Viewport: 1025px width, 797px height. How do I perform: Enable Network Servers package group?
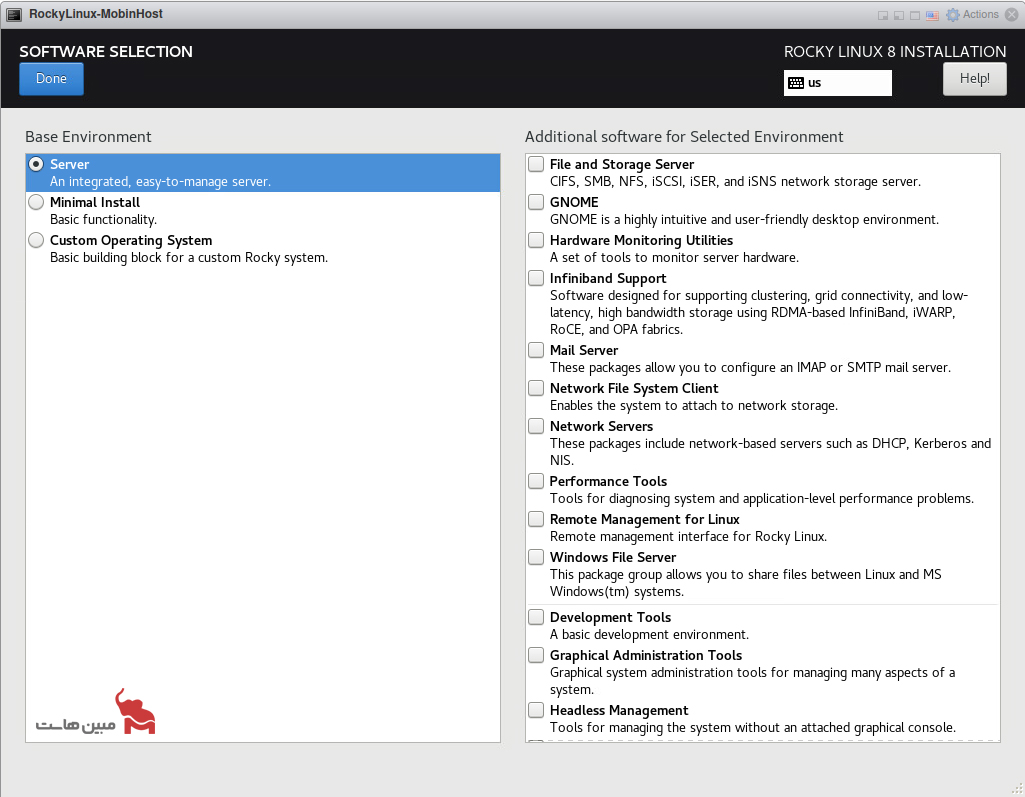pos(536,426)
